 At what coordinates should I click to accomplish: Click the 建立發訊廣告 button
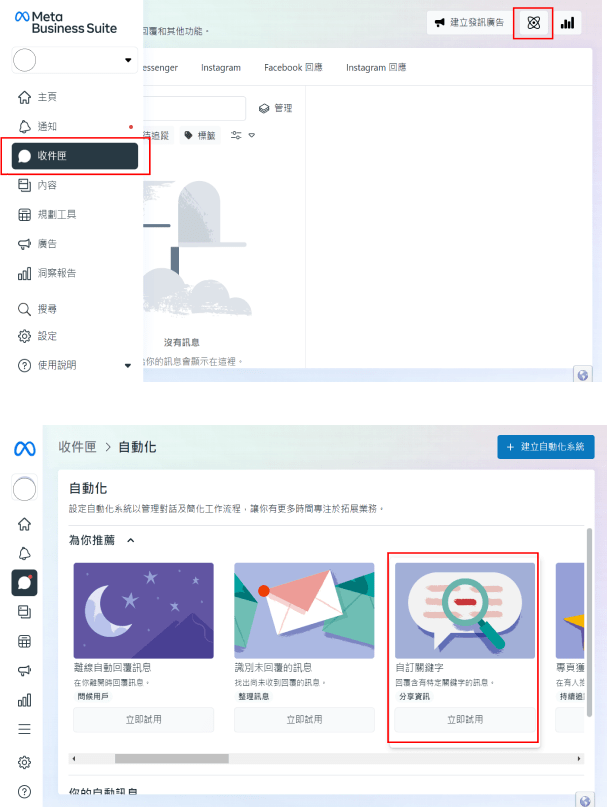470,23
